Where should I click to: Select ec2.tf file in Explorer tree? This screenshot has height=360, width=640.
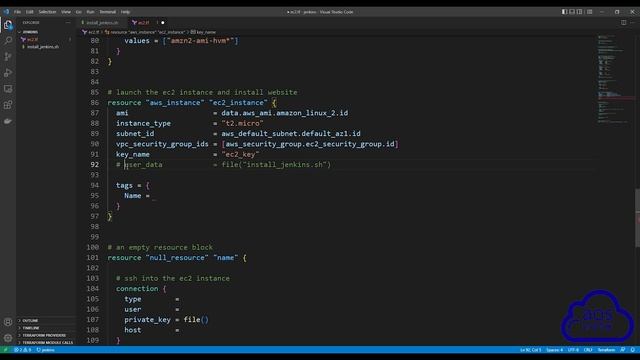pos(32,40)
